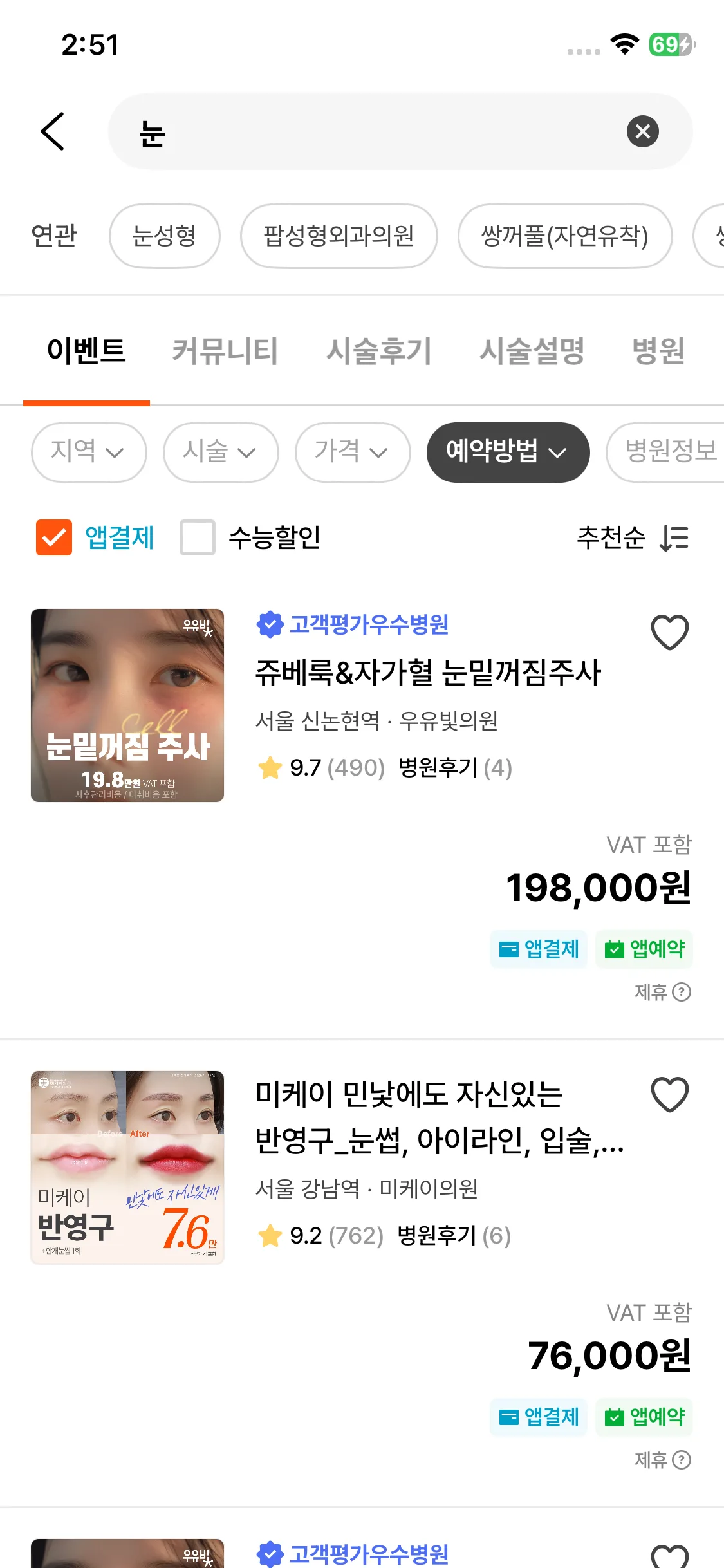The image size is (724, 1568).
Task: Favorite the 쥬베룩&자가혈 눈밑꺼짐주사 listing
Action: 669,632
